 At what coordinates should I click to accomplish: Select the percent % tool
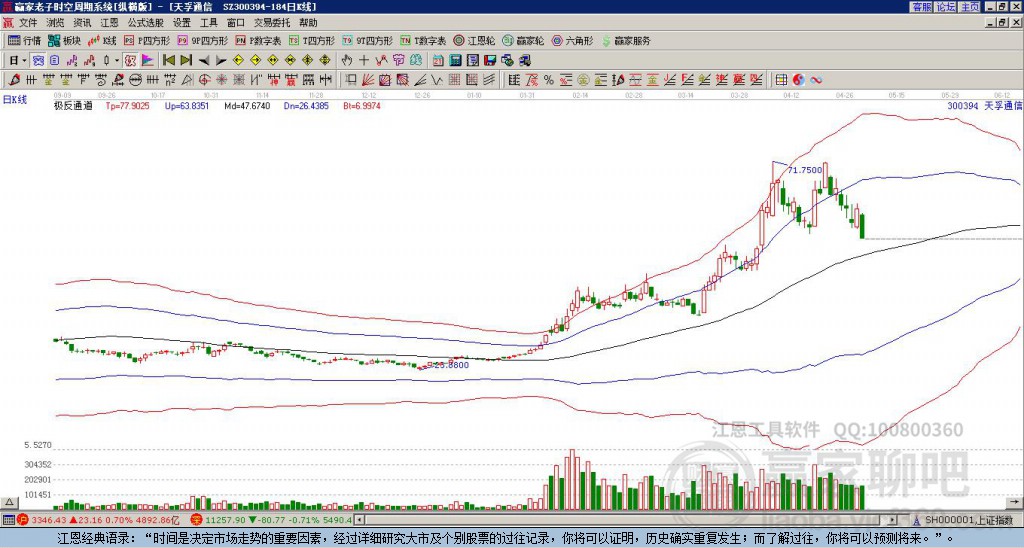point(549,80)
